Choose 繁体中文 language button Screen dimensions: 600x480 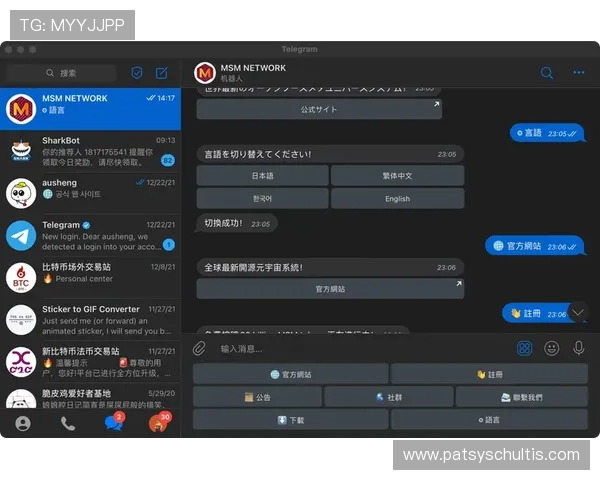[x=397, y=176]
